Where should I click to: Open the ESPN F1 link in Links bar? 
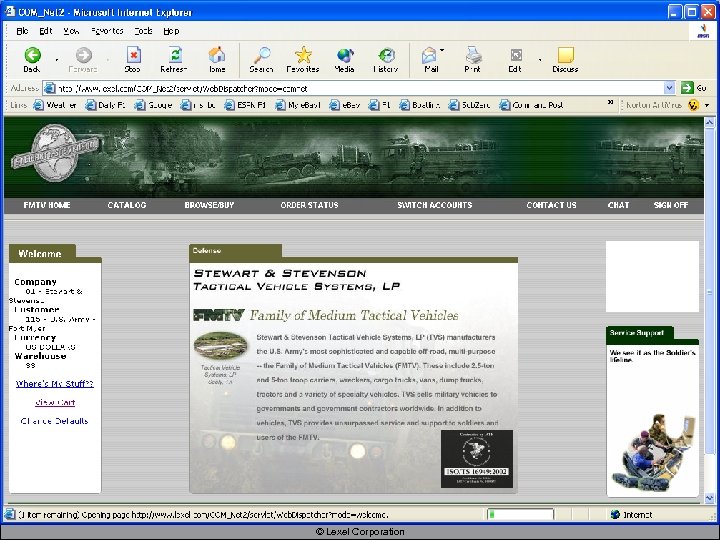pyautogui.click(x=245, y=105)
